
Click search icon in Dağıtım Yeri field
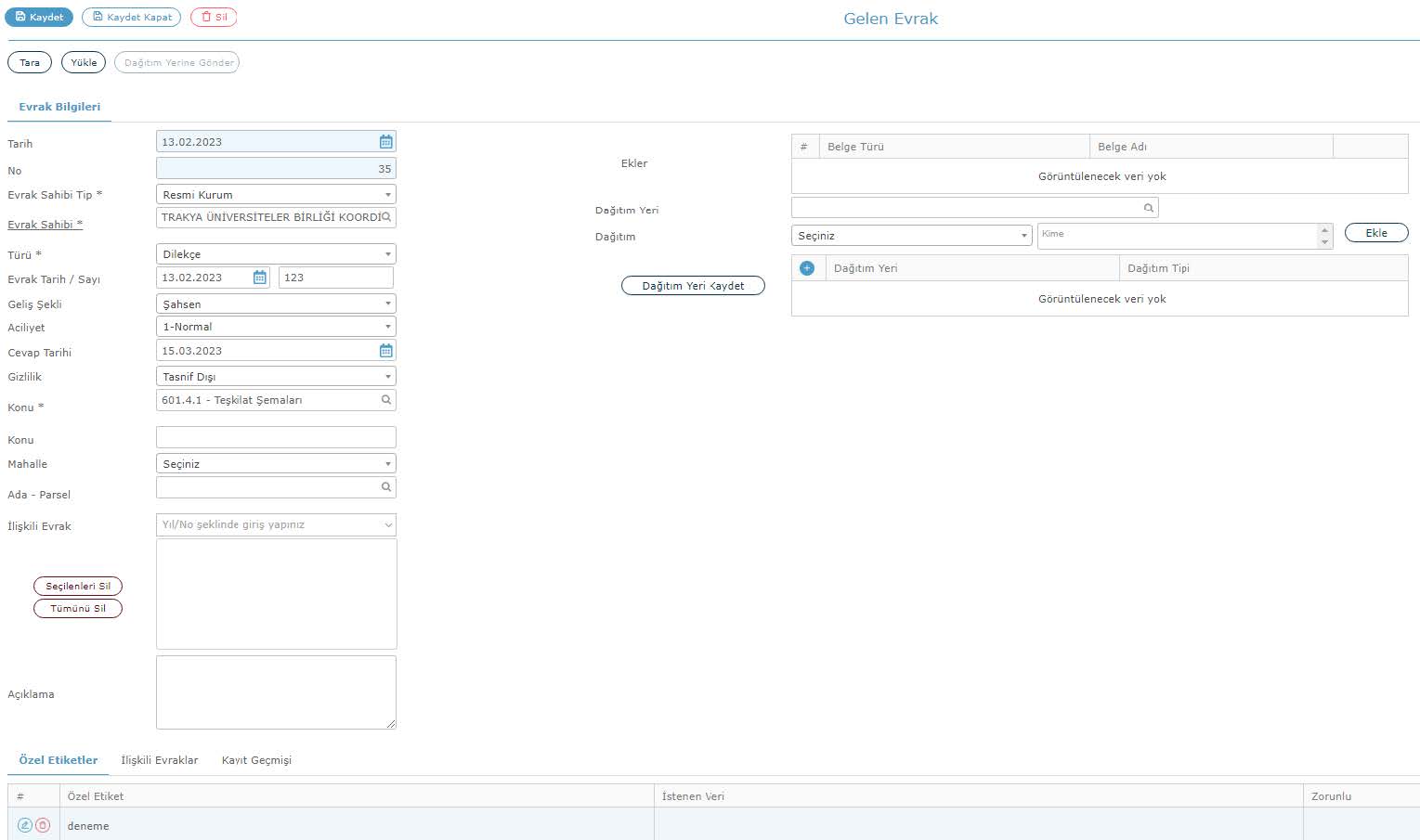(x=1149, y=208)
